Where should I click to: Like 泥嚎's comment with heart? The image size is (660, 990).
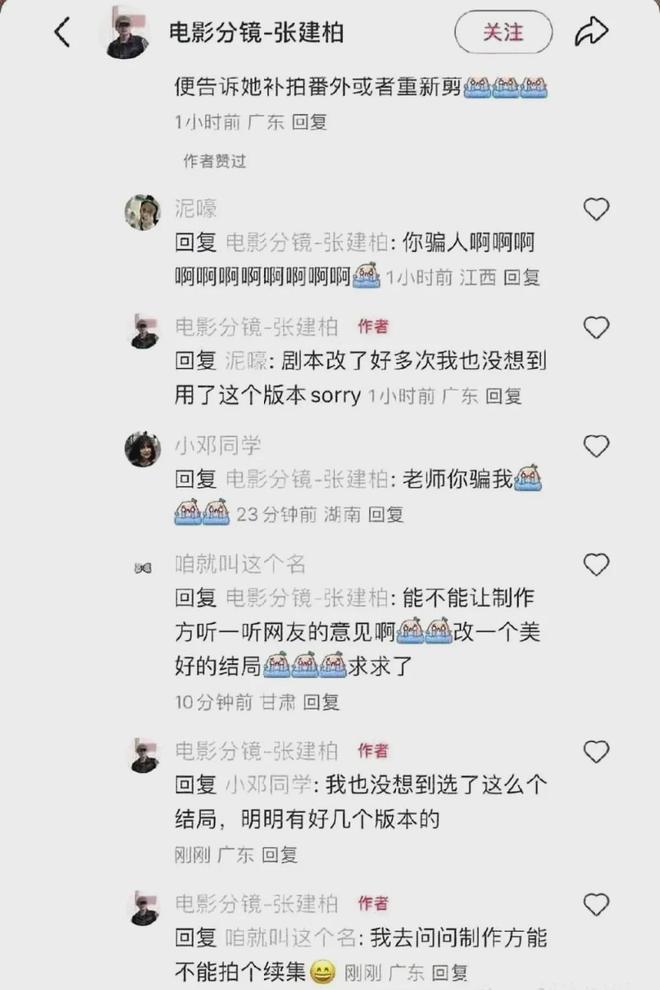click(x=596, y=208)
